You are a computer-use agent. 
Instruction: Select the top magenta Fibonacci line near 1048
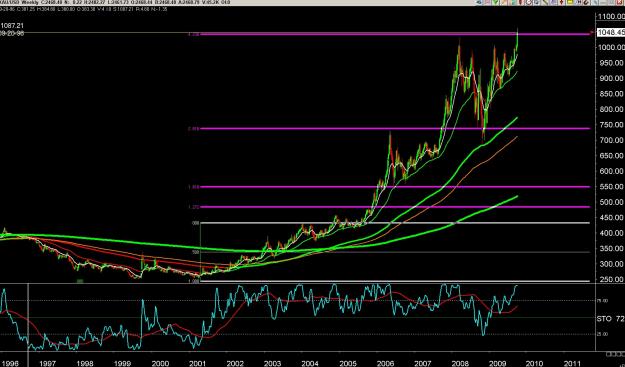point(395,34)
